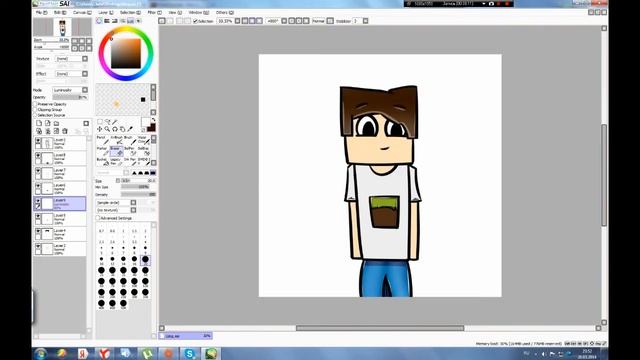Select the Brush tool
This screenshot has width=640, height=360.
tap(130, 140)
